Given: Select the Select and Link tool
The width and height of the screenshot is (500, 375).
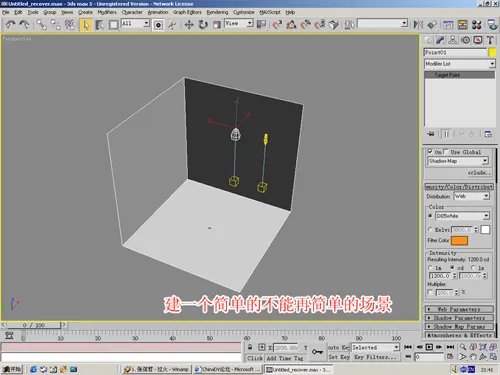Looking at the screenshot, I should (x=41, y=24).
